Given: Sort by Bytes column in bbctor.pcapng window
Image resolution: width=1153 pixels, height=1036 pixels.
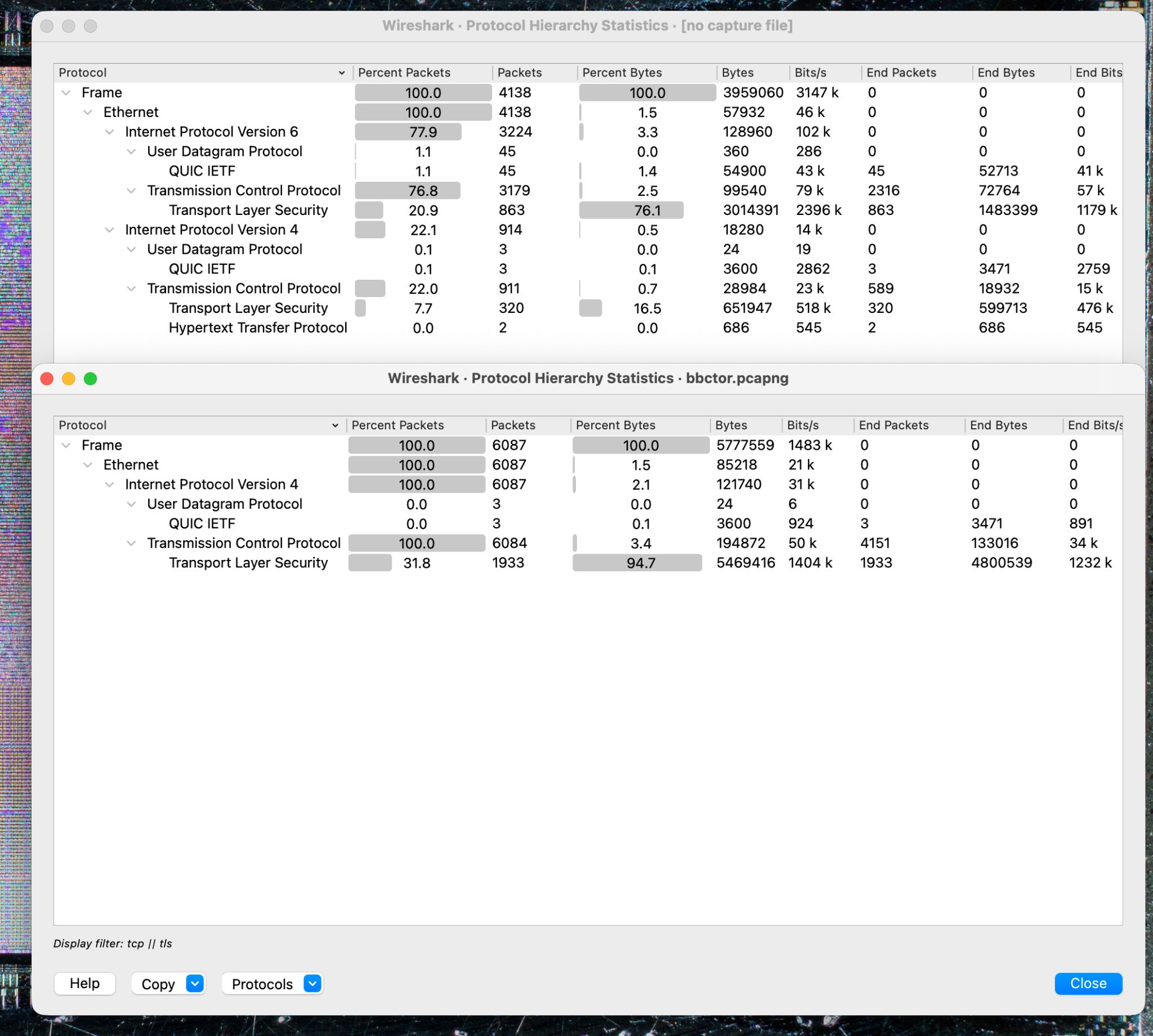Looking at the screenshot, I should point(746,425).
